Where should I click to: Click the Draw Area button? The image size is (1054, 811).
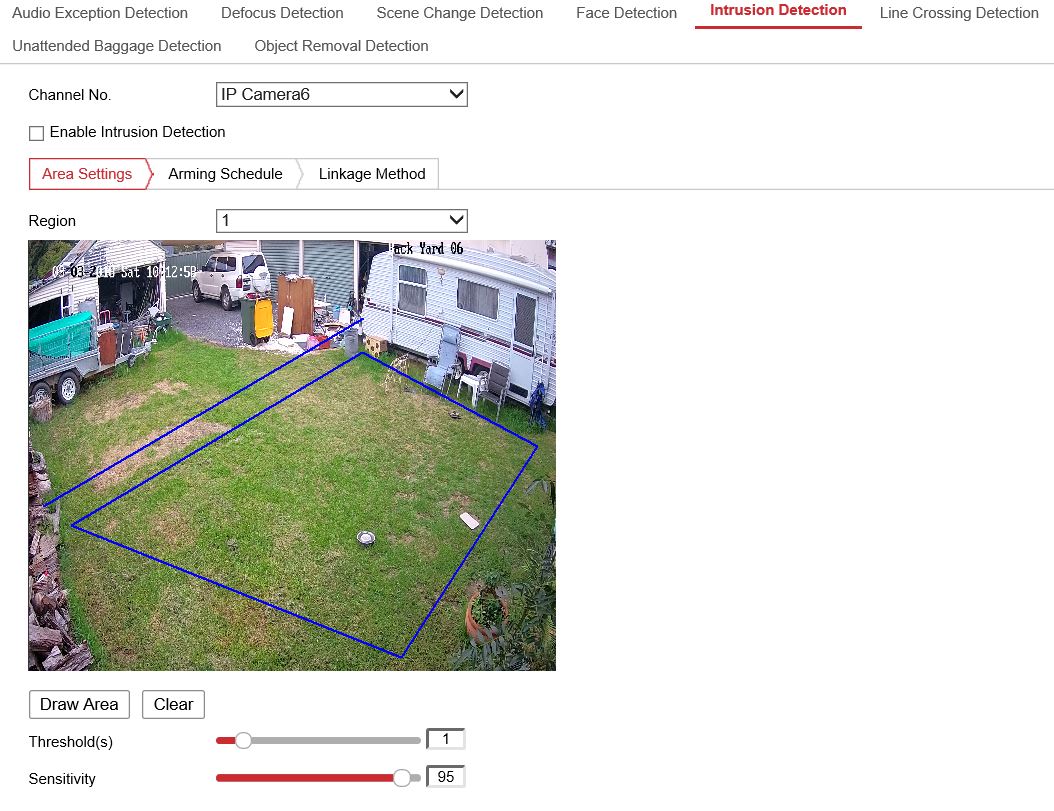pyautogui.click(x=79, y=704)
